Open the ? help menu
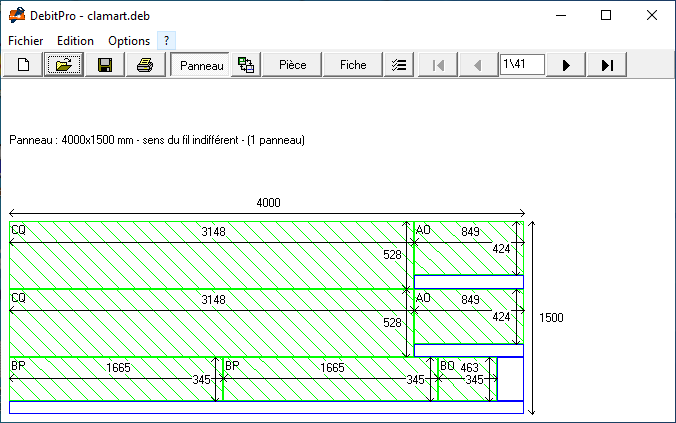This screenshot has height=423, width=676. 166,41
